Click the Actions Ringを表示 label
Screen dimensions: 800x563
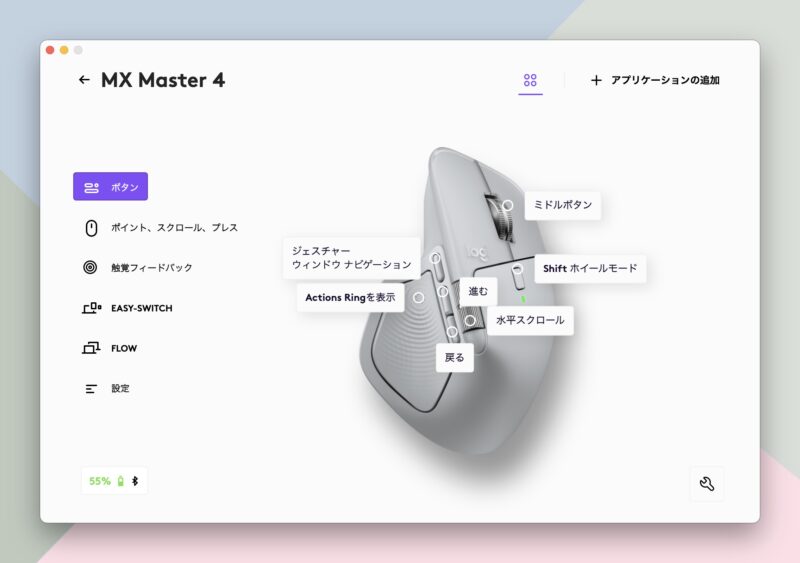pyautogui.click(x=350, y=297)
